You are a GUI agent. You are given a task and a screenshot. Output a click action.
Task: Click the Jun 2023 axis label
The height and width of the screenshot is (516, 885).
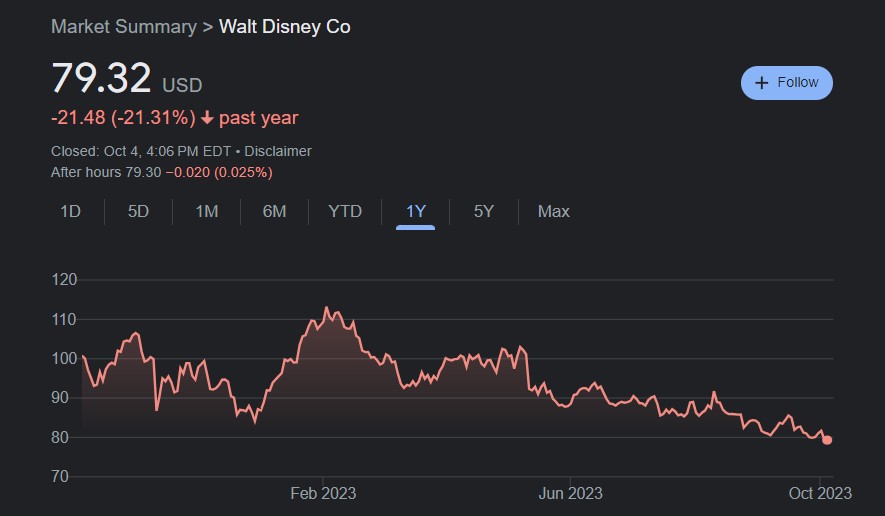tap(570, 493)
